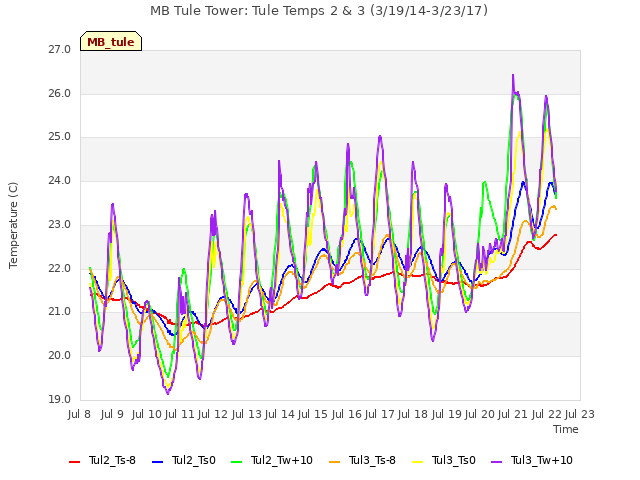The height and width of the screenshot is (480, 640).
Task: Click the 22.0 y-axis tick label
Action: [x=60, y=269]
